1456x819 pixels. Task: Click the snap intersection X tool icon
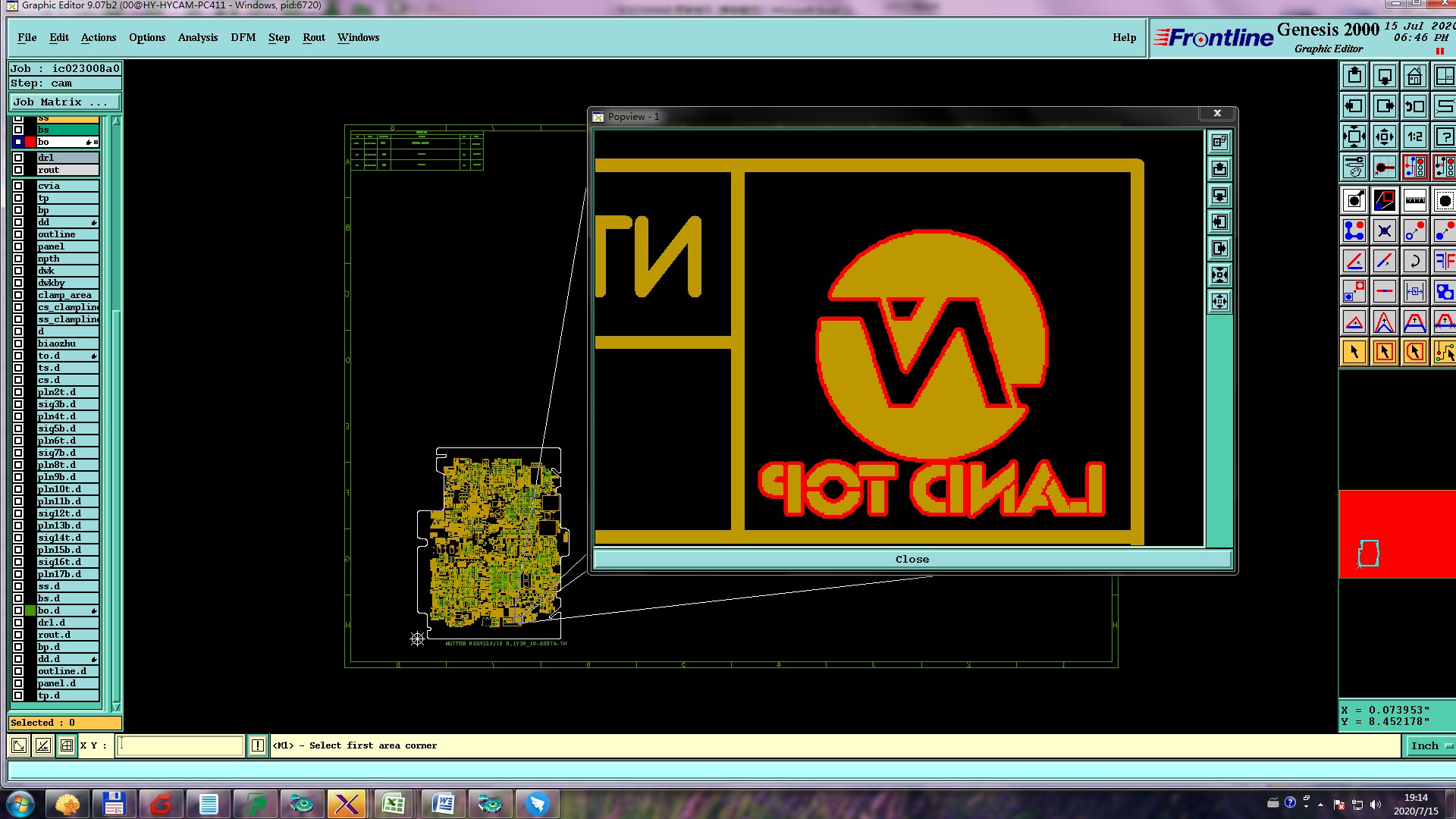point(1384,231)
